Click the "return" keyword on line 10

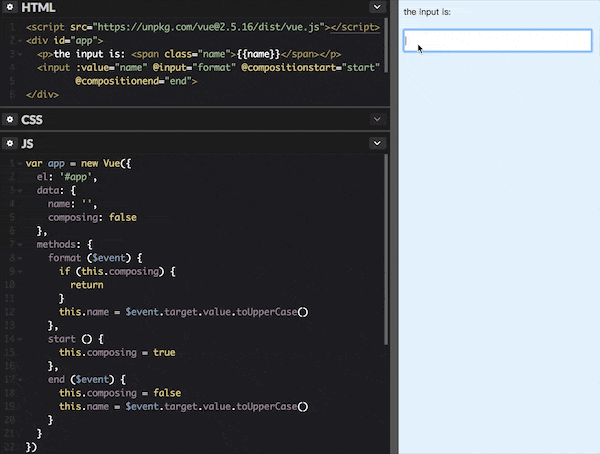(x=87, y=285)
